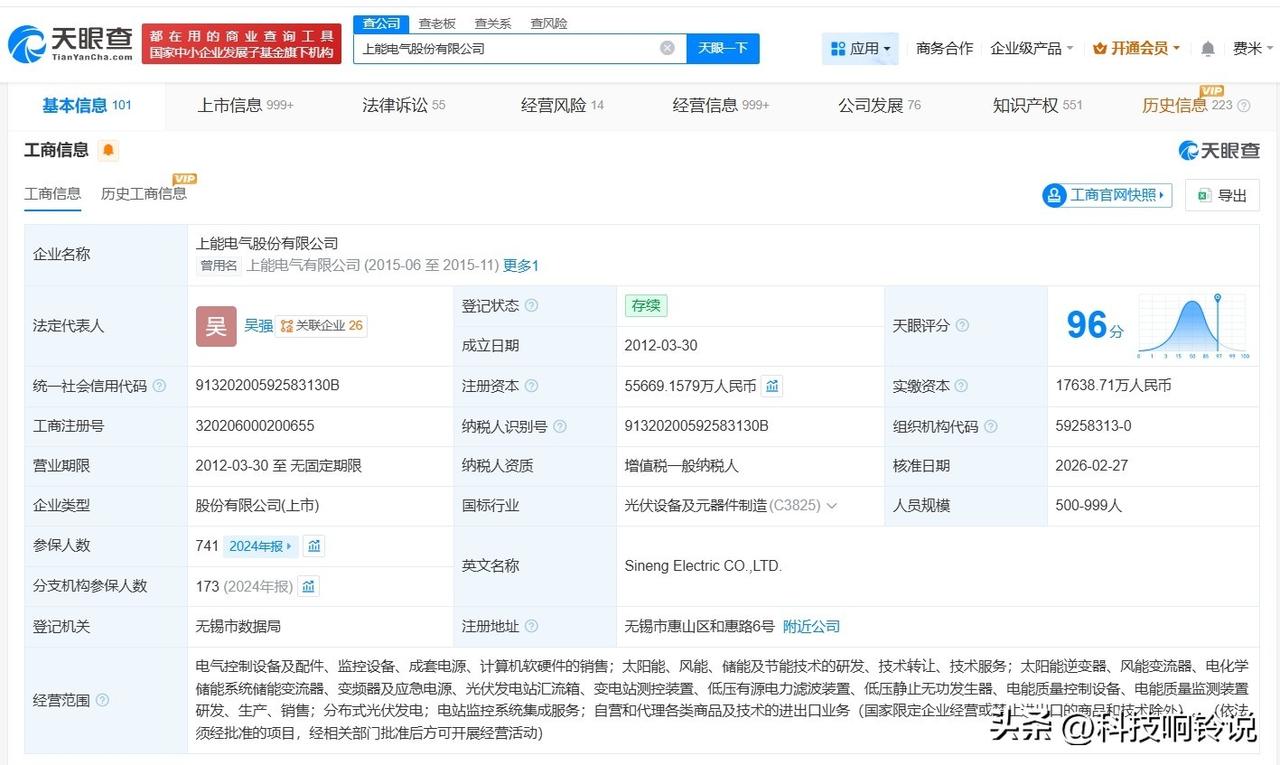Open the help icon next to 登记状态
Image resolution: width=1280 pixels, height=765 pixels.
click(531, 306)
